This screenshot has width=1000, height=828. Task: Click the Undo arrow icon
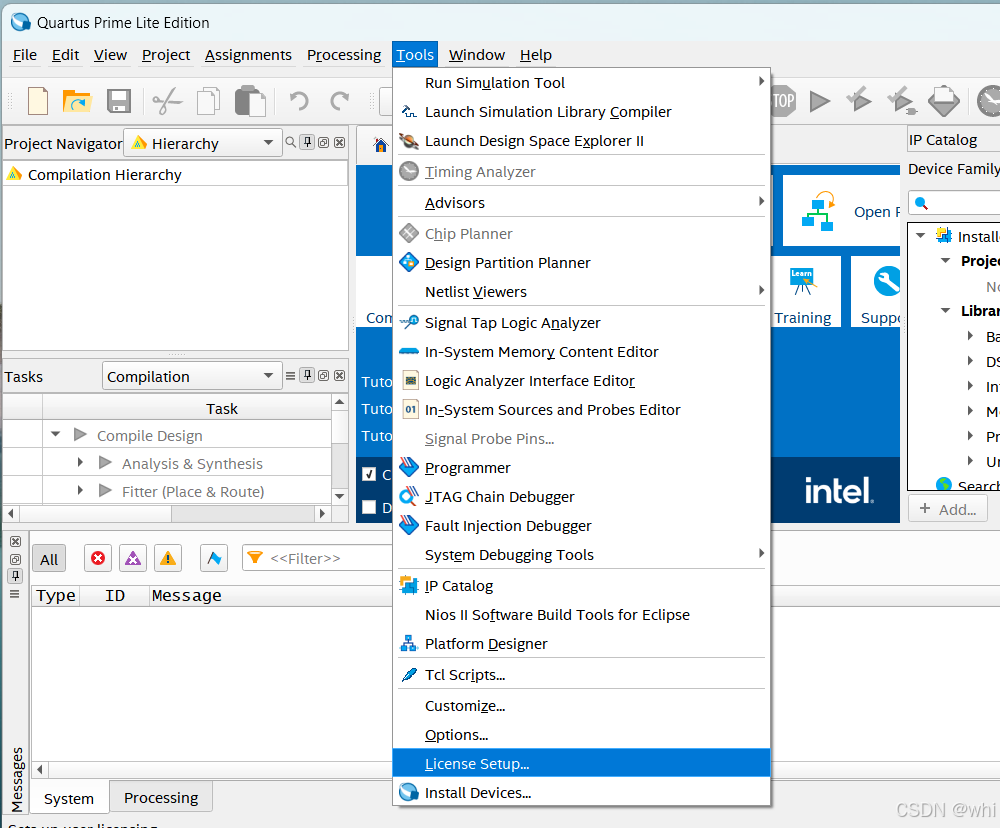298,101
